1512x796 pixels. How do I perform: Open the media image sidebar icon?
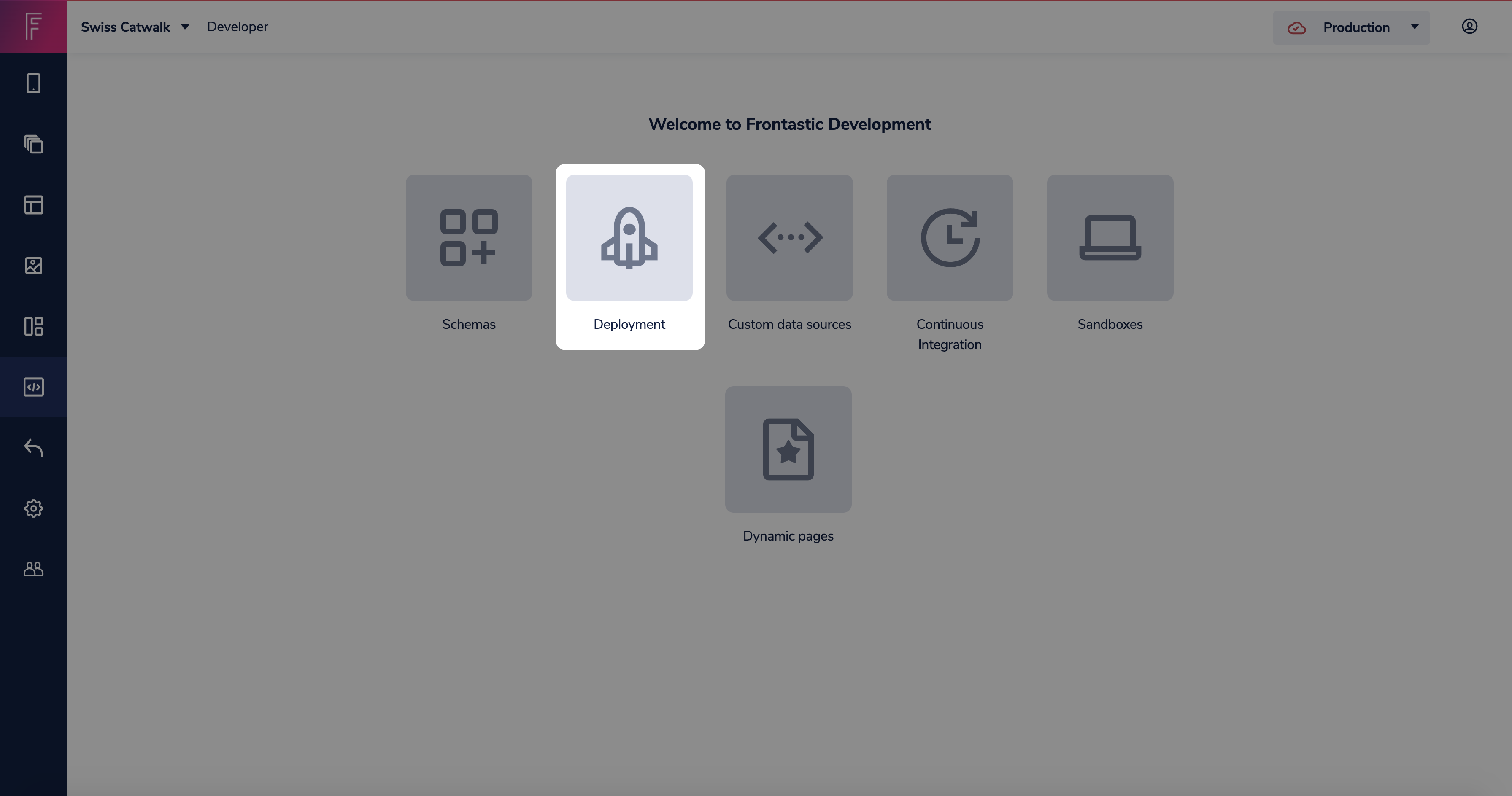pos(33,266)
